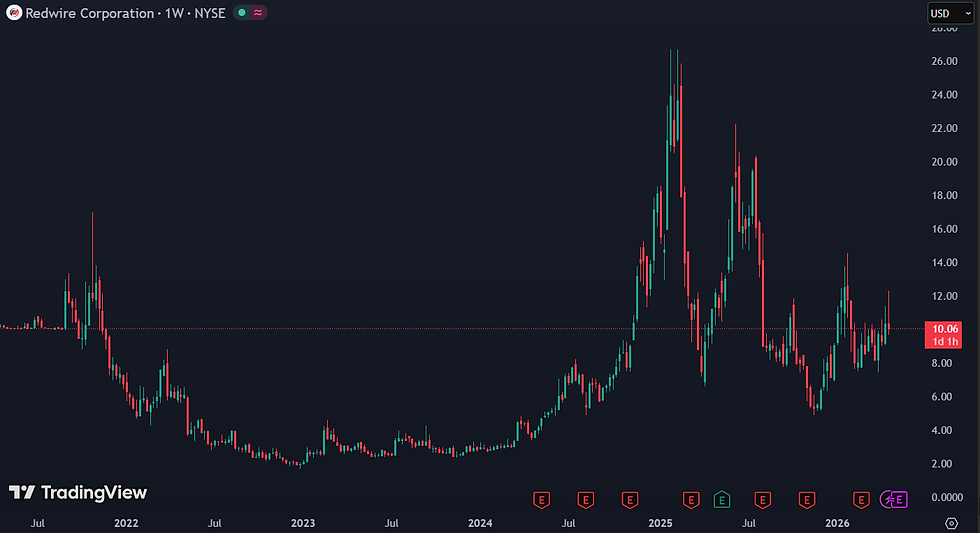
Task: Click the Redwire Corporation symbol title
Action: (89, 13)
